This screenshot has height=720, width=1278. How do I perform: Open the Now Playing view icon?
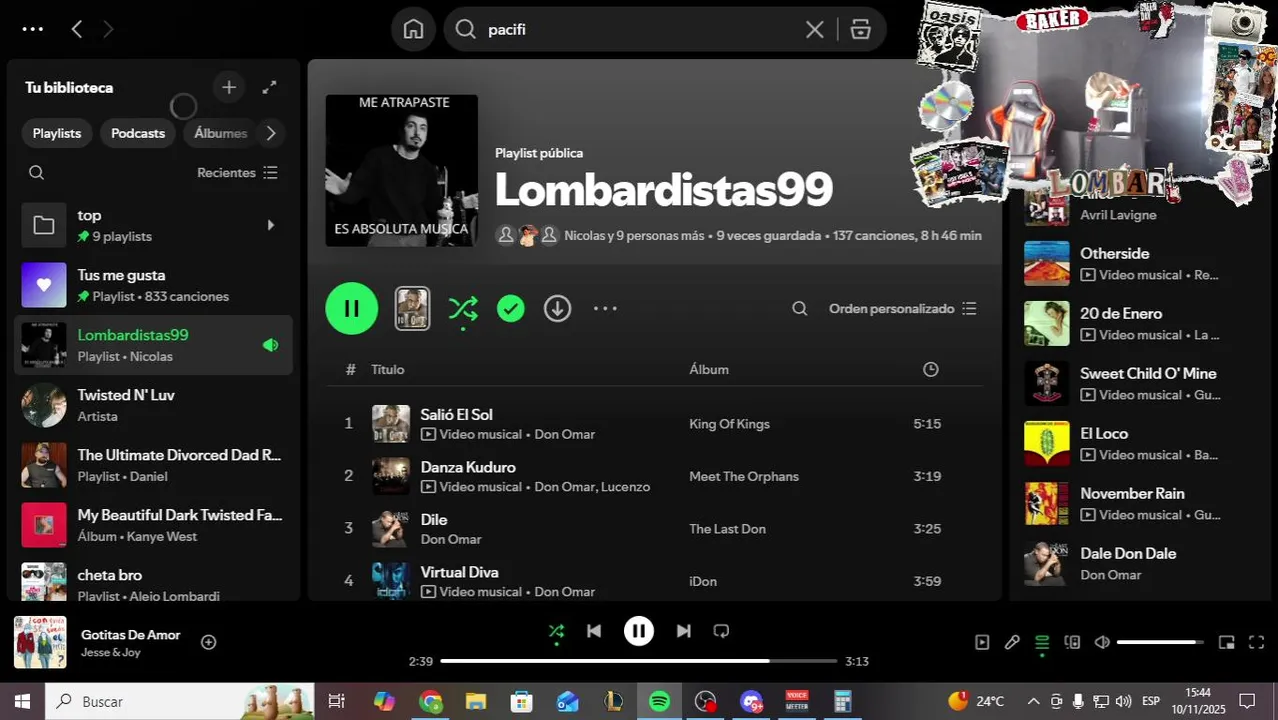coord(982,642)
